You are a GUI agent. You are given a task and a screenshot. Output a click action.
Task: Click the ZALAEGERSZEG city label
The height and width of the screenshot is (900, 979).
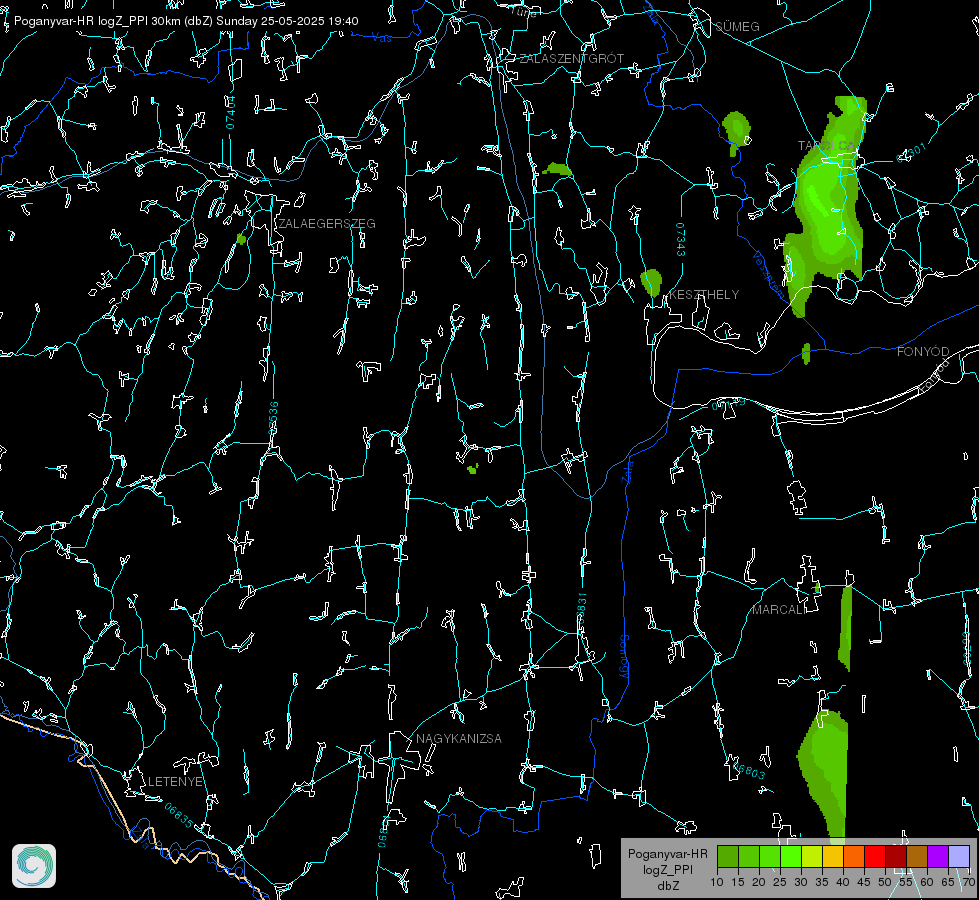pos(327,224)
